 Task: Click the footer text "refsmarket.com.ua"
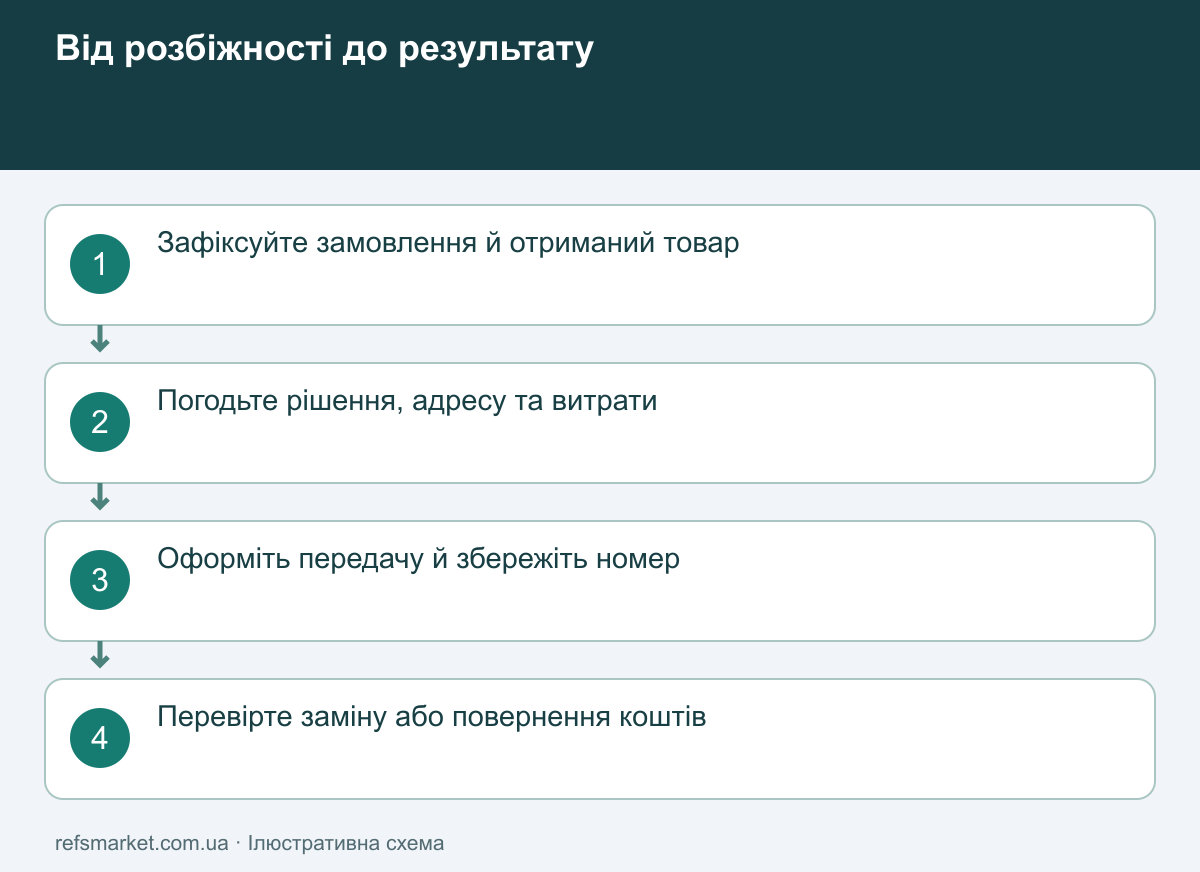tap(142, 843)
